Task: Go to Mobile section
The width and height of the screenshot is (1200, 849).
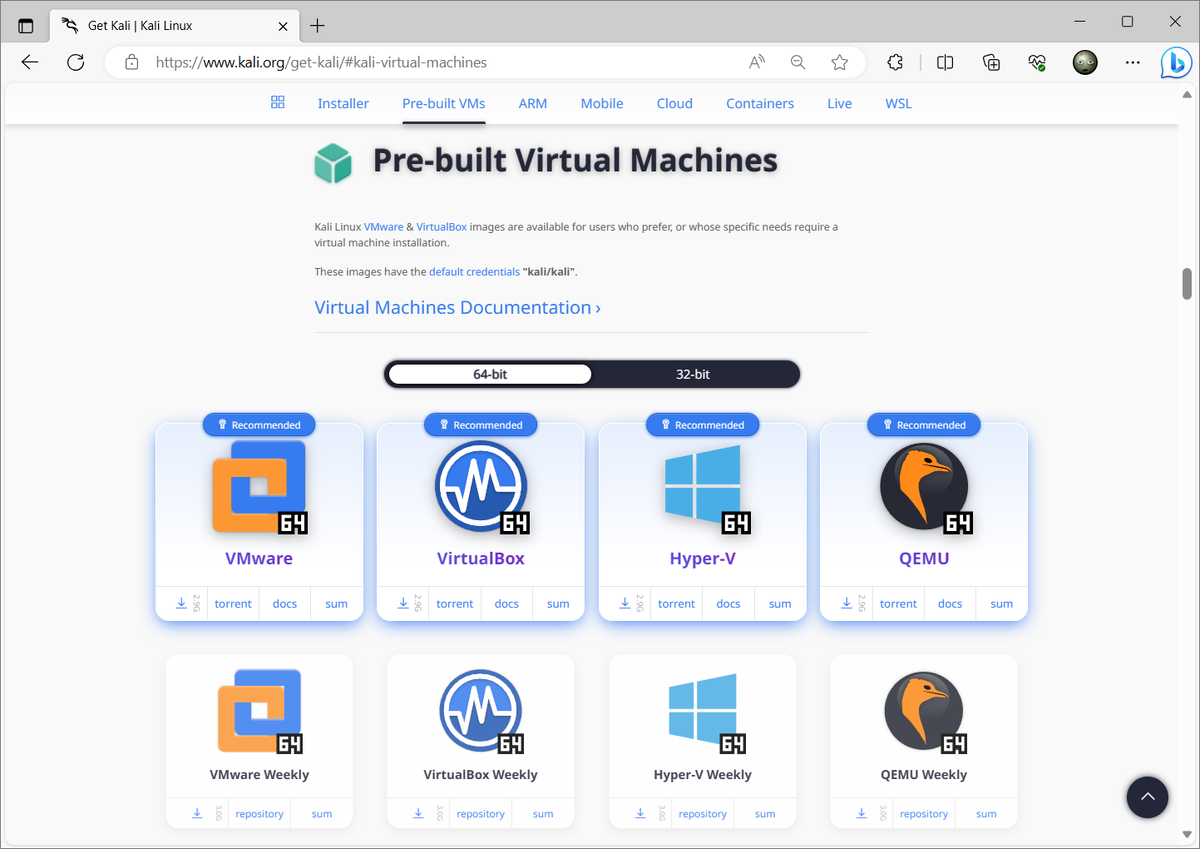Action: pos(602,103)
